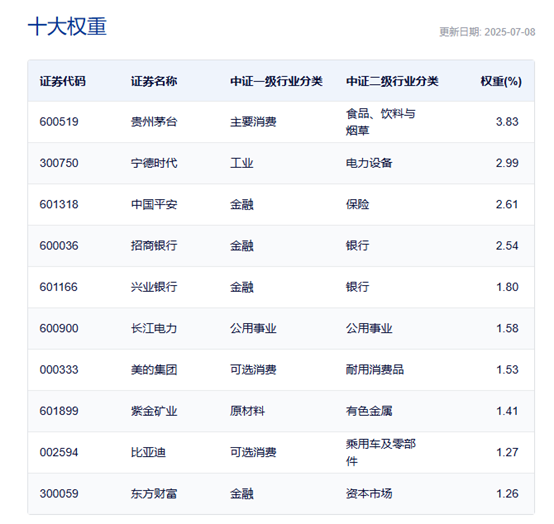Image resolution: width=554 pixels, height=524 pixels.
Task: Click weight value 1.53
Action: click(507, 370)
